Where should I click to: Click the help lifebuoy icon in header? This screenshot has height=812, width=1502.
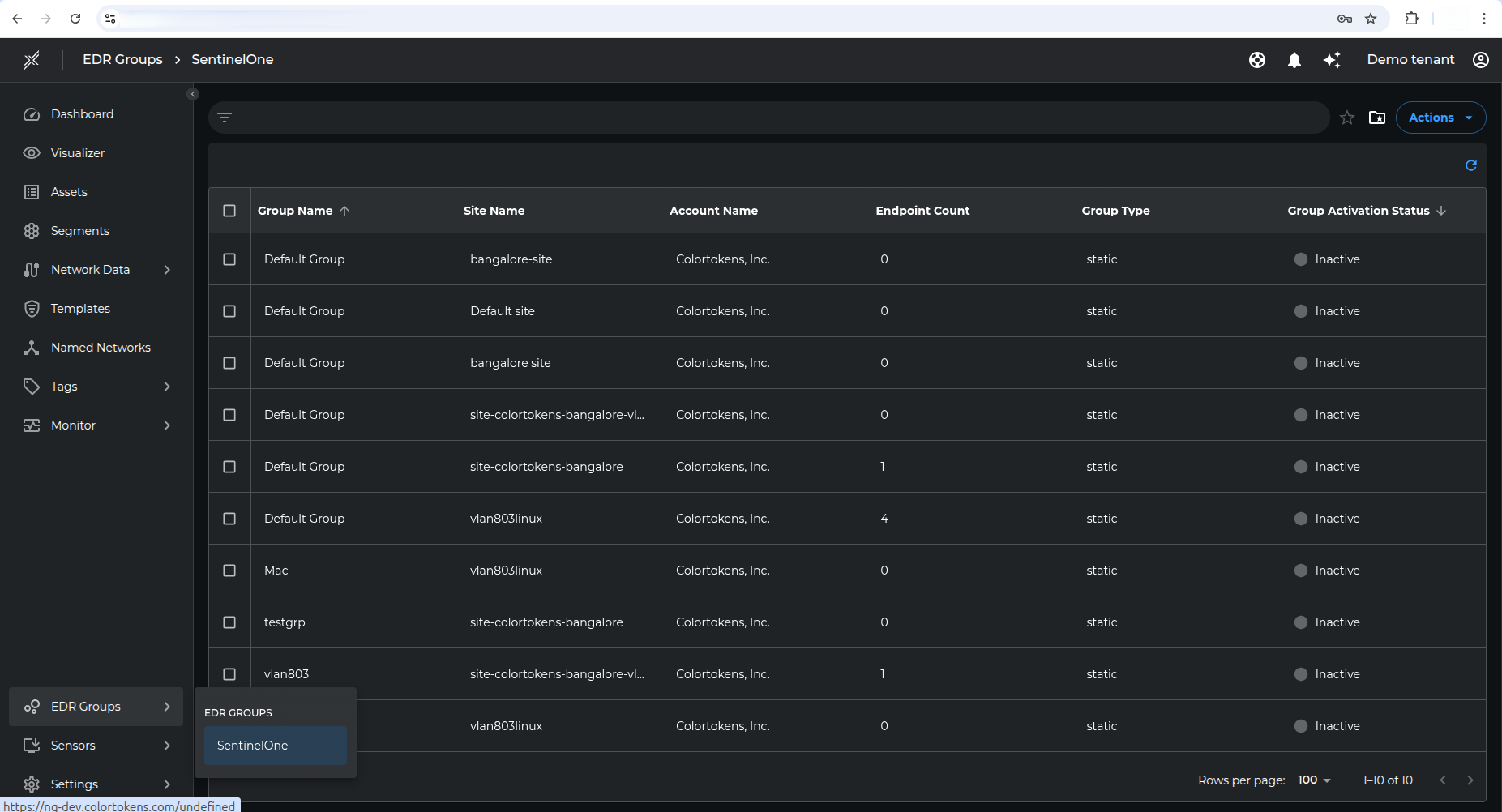(1256, 60)
